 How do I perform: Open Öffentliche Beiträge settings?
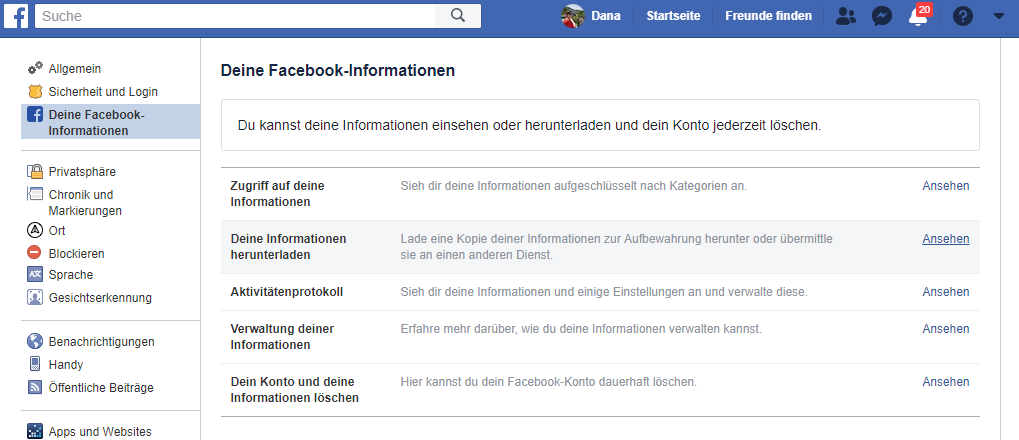[x=101, y=388]
